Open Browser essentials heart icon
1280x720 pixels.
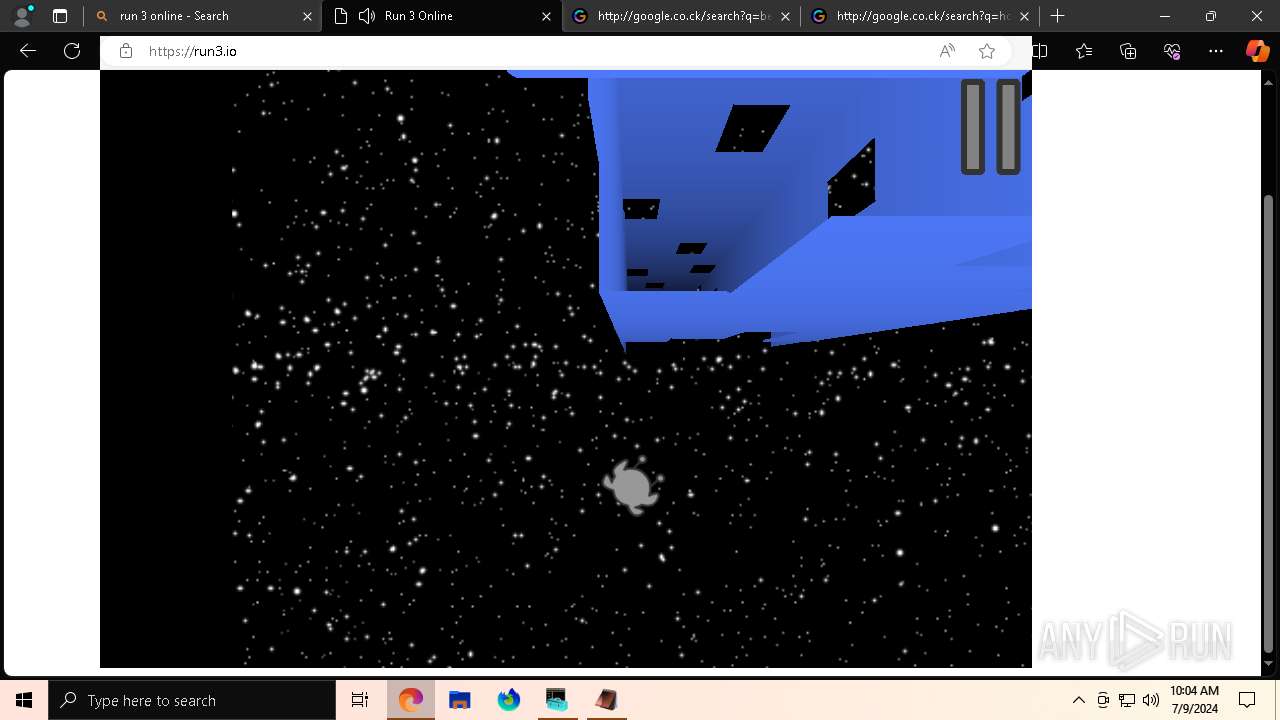[x=1172, y=51]
